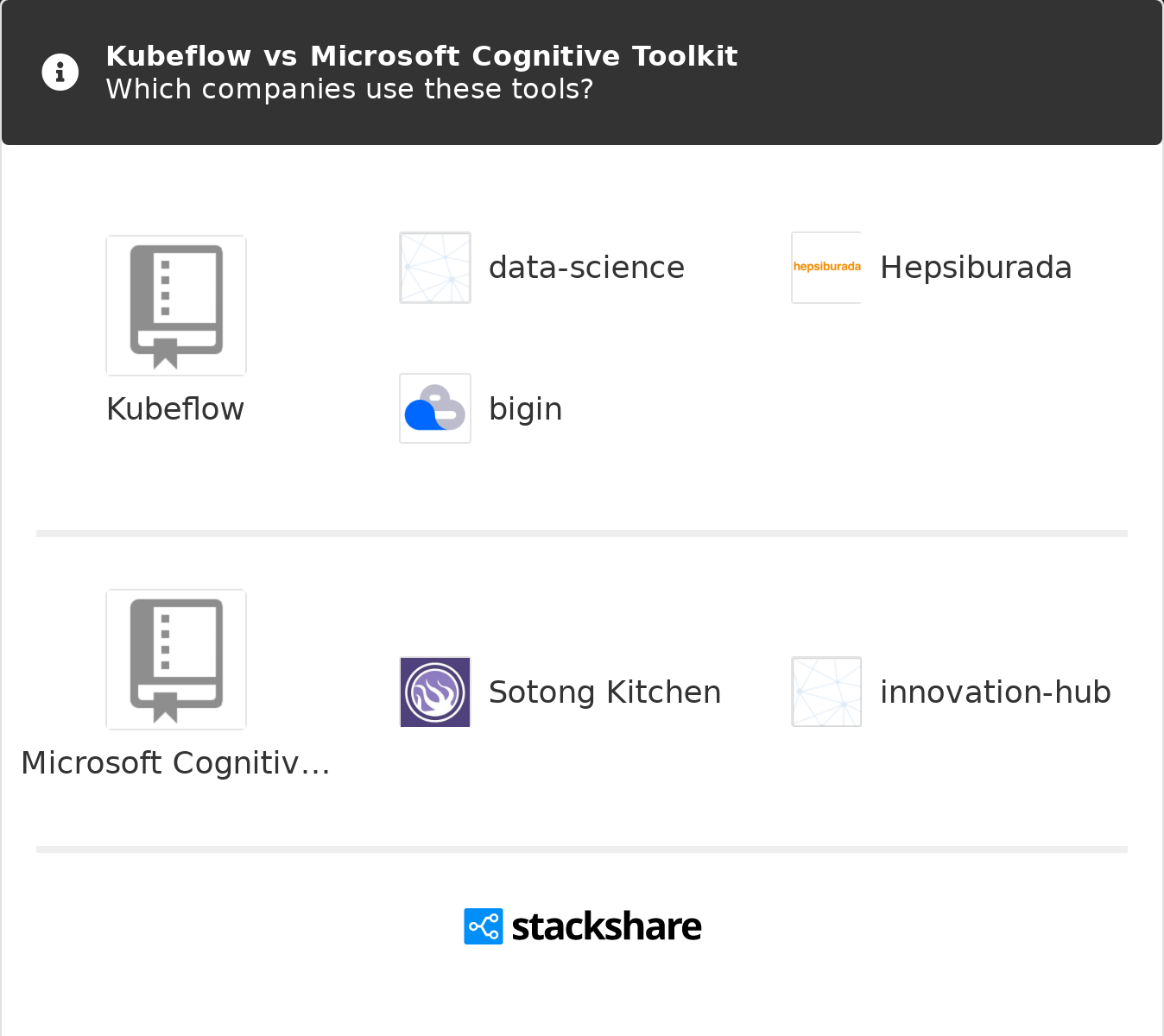Visit the Sotong Kitchen company name
Screen dimensions: 1164x1036
point(604,692)
